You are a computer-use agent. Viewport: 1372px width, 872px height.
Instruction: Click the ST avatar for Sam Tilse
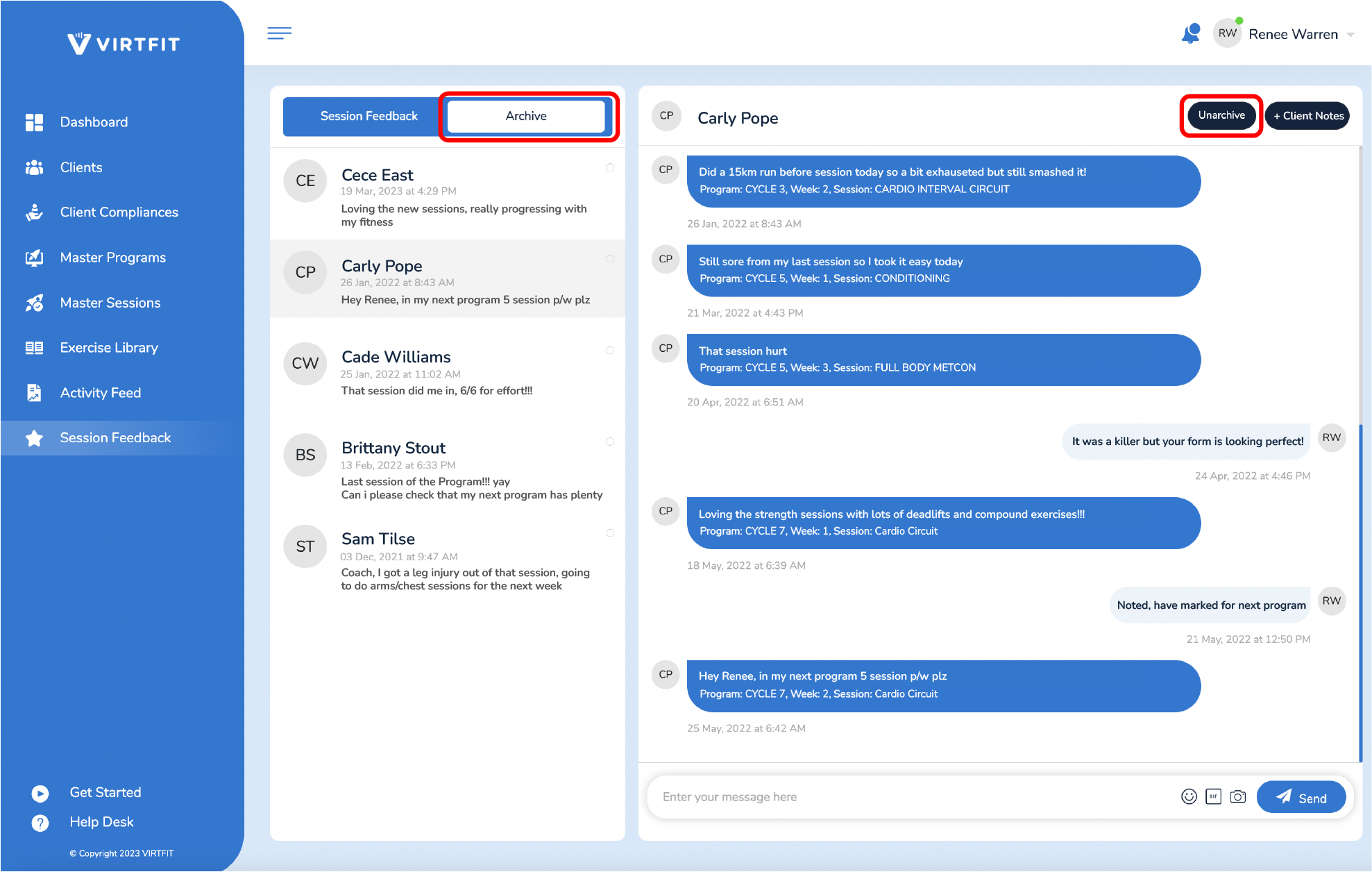(305, 546)
